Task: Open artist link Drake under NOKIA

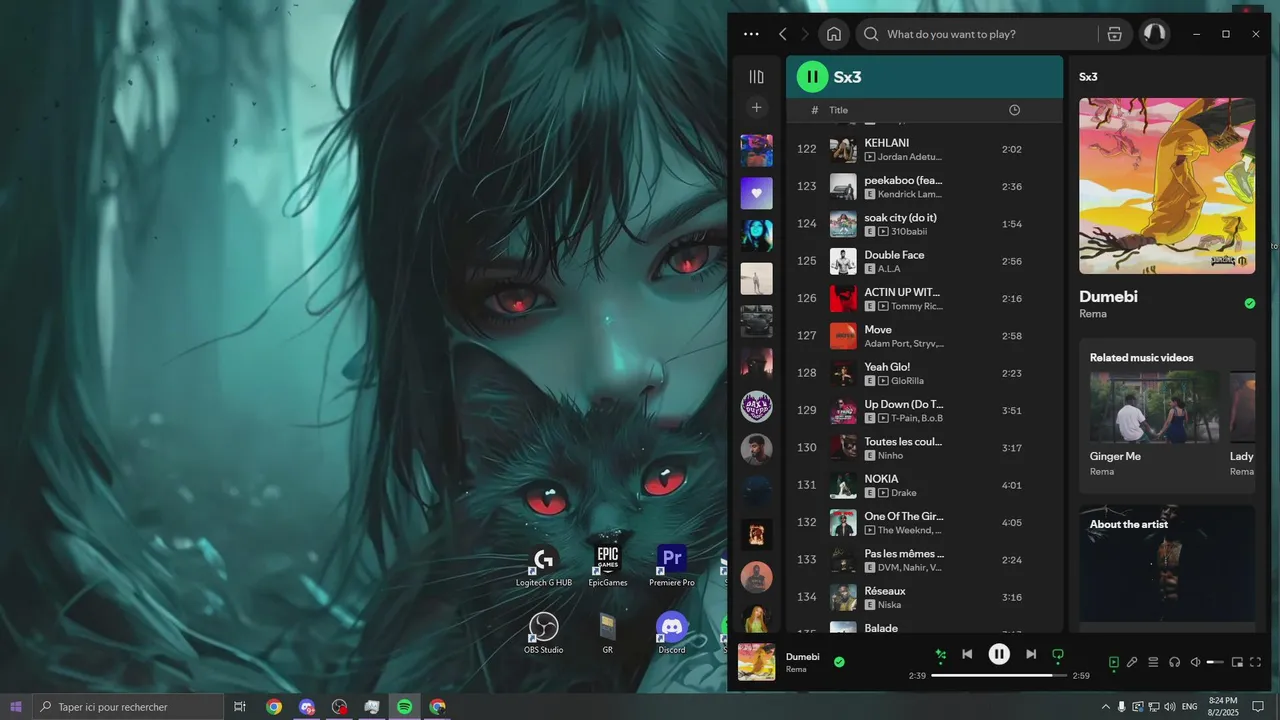Action: (904, 493)
